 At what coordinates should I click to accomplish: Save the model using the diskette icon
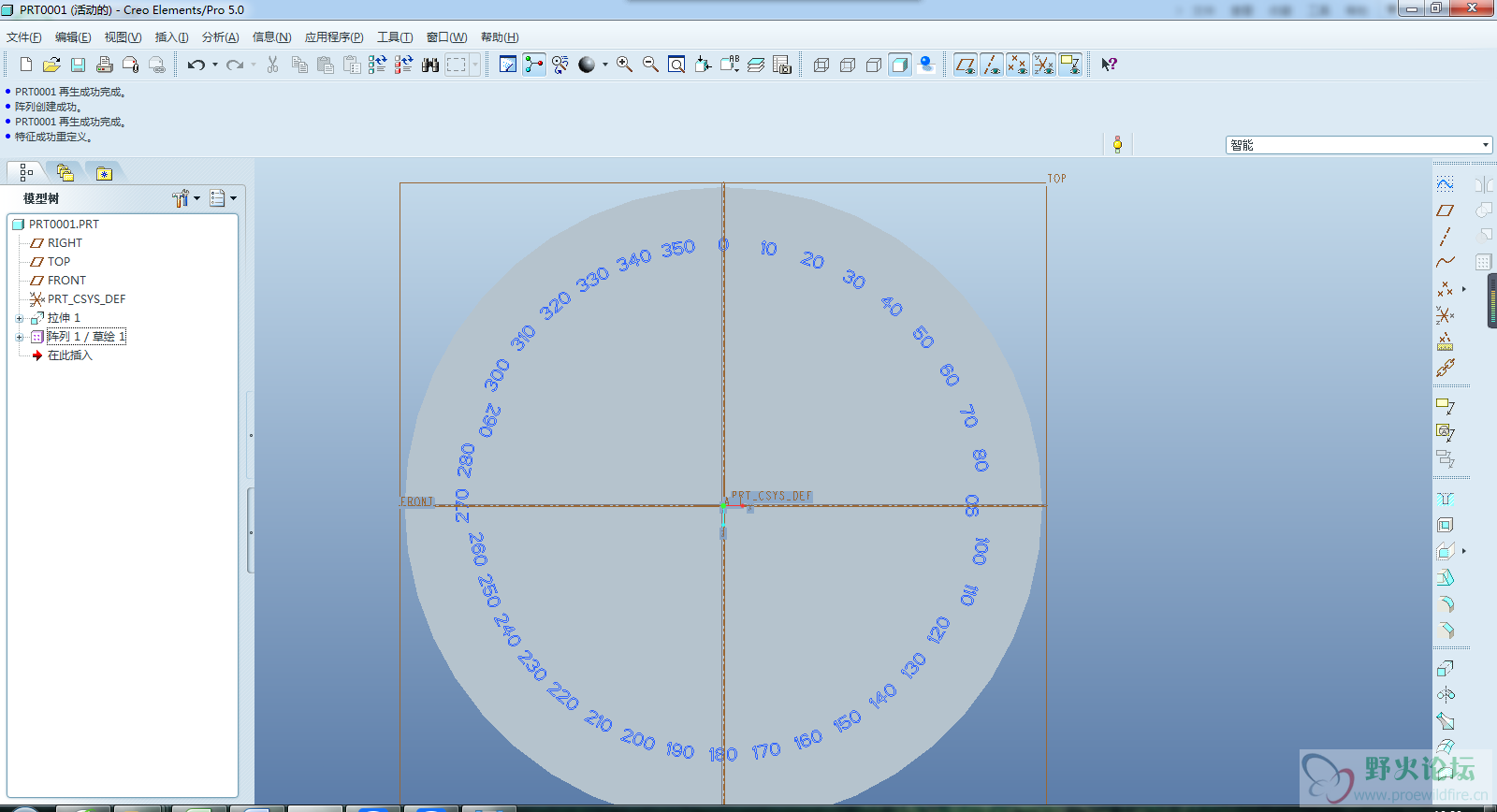tap(78, 65)
